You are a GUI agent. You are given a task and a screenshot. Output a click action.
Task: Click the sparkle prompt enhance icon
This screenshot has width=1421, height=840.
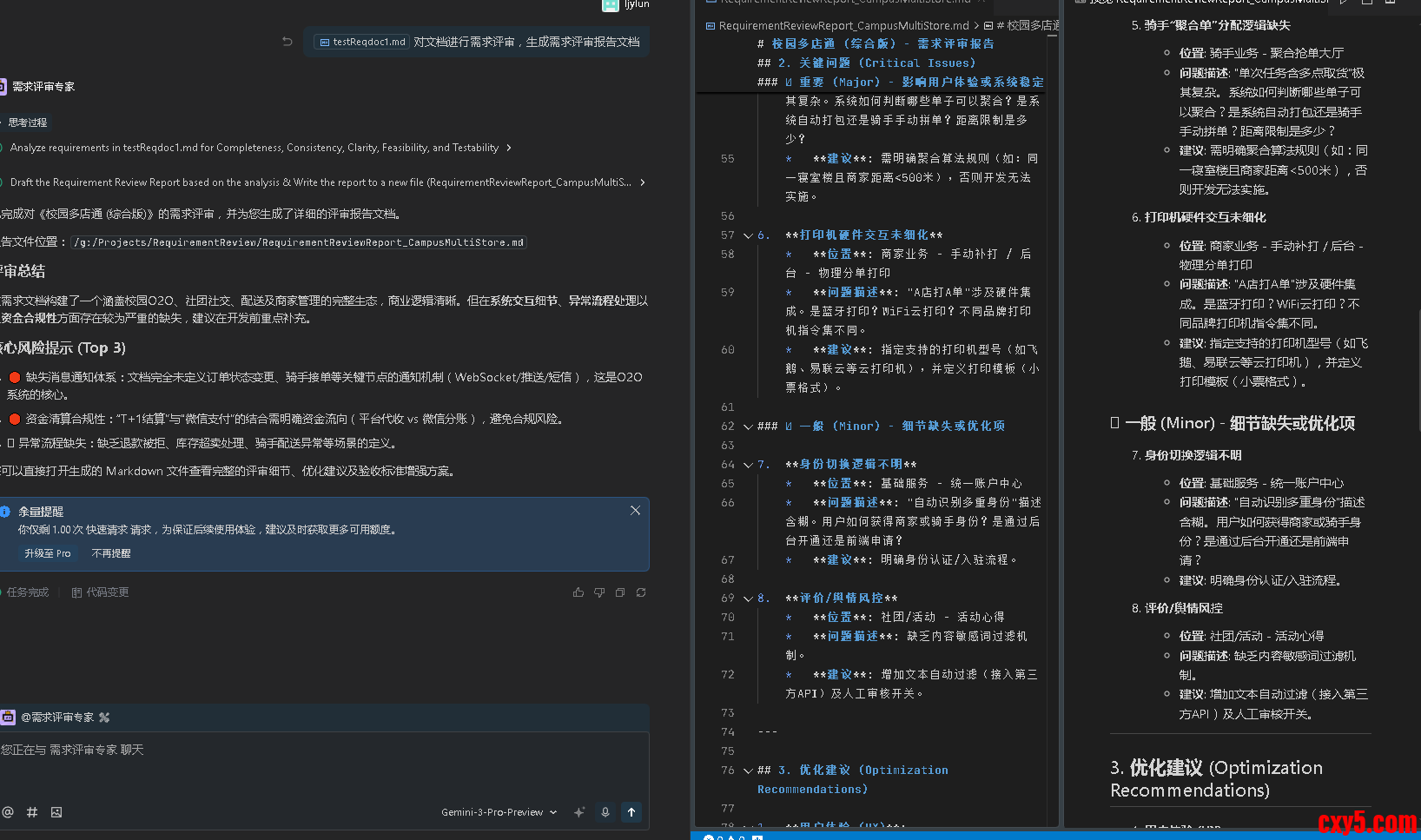(579, 812)
